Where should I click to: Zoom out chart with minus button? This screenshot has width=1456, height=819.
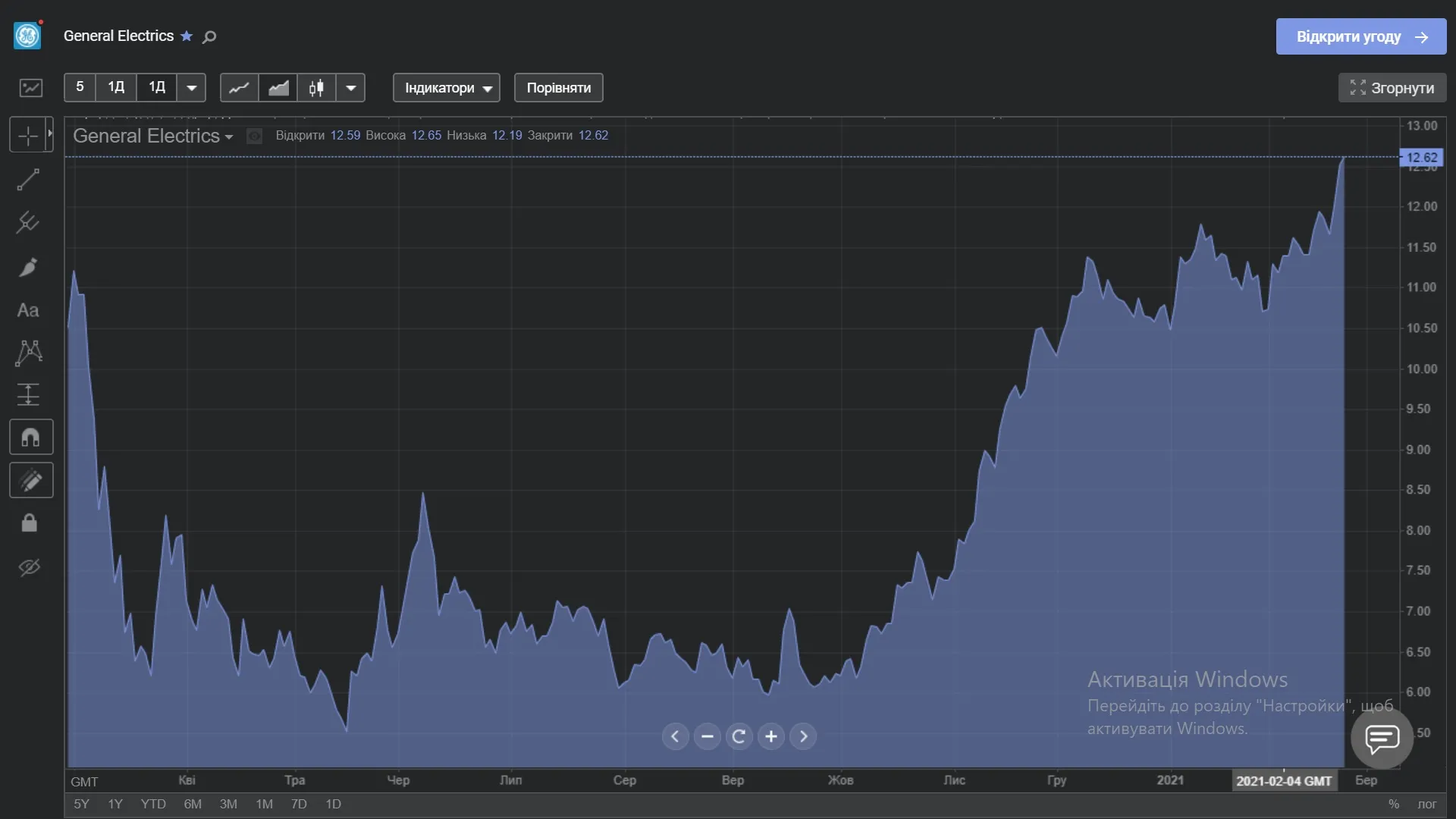tap(707, 736)
